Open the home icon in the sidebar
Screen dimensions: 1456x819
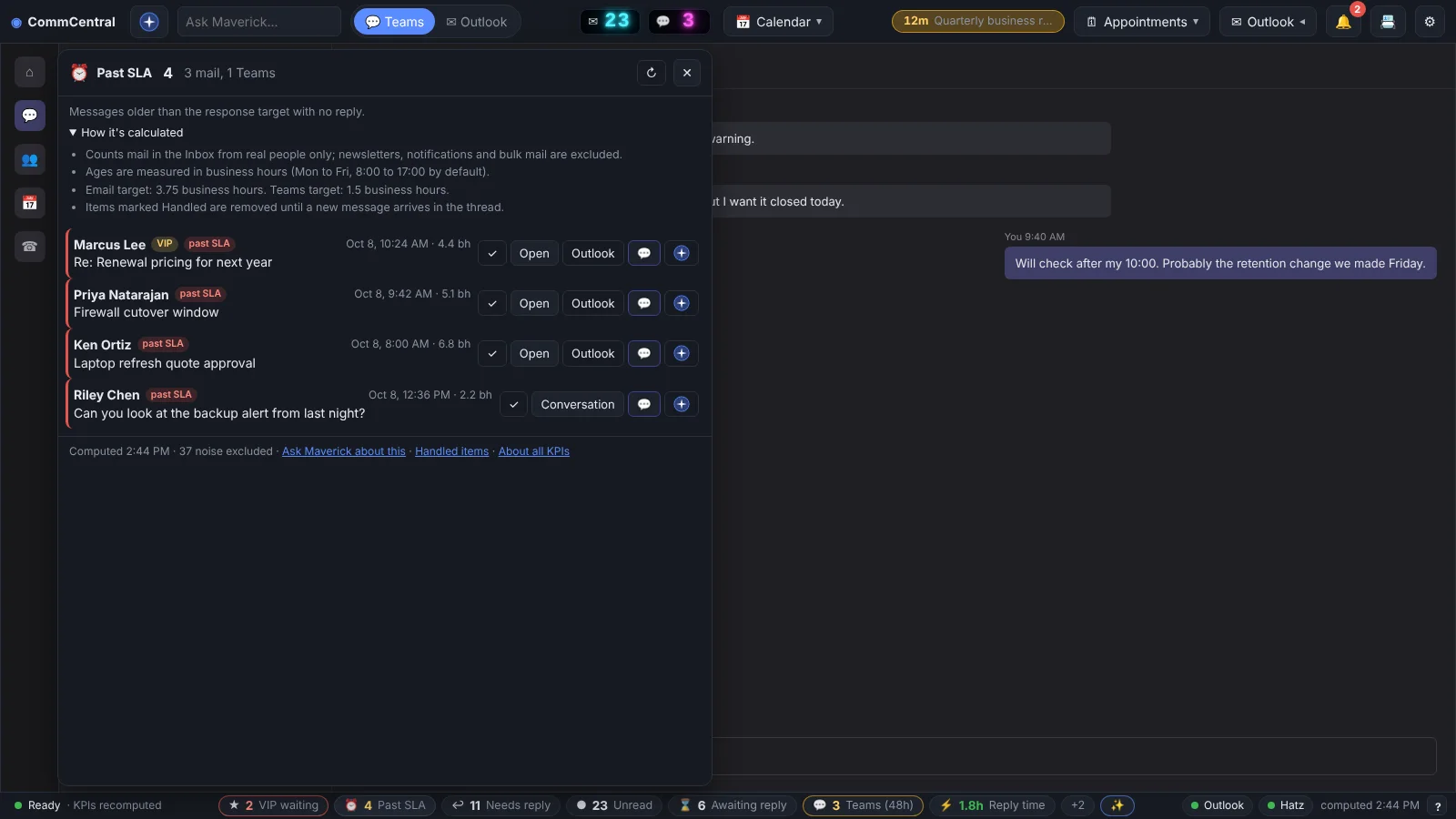point(30,72)
